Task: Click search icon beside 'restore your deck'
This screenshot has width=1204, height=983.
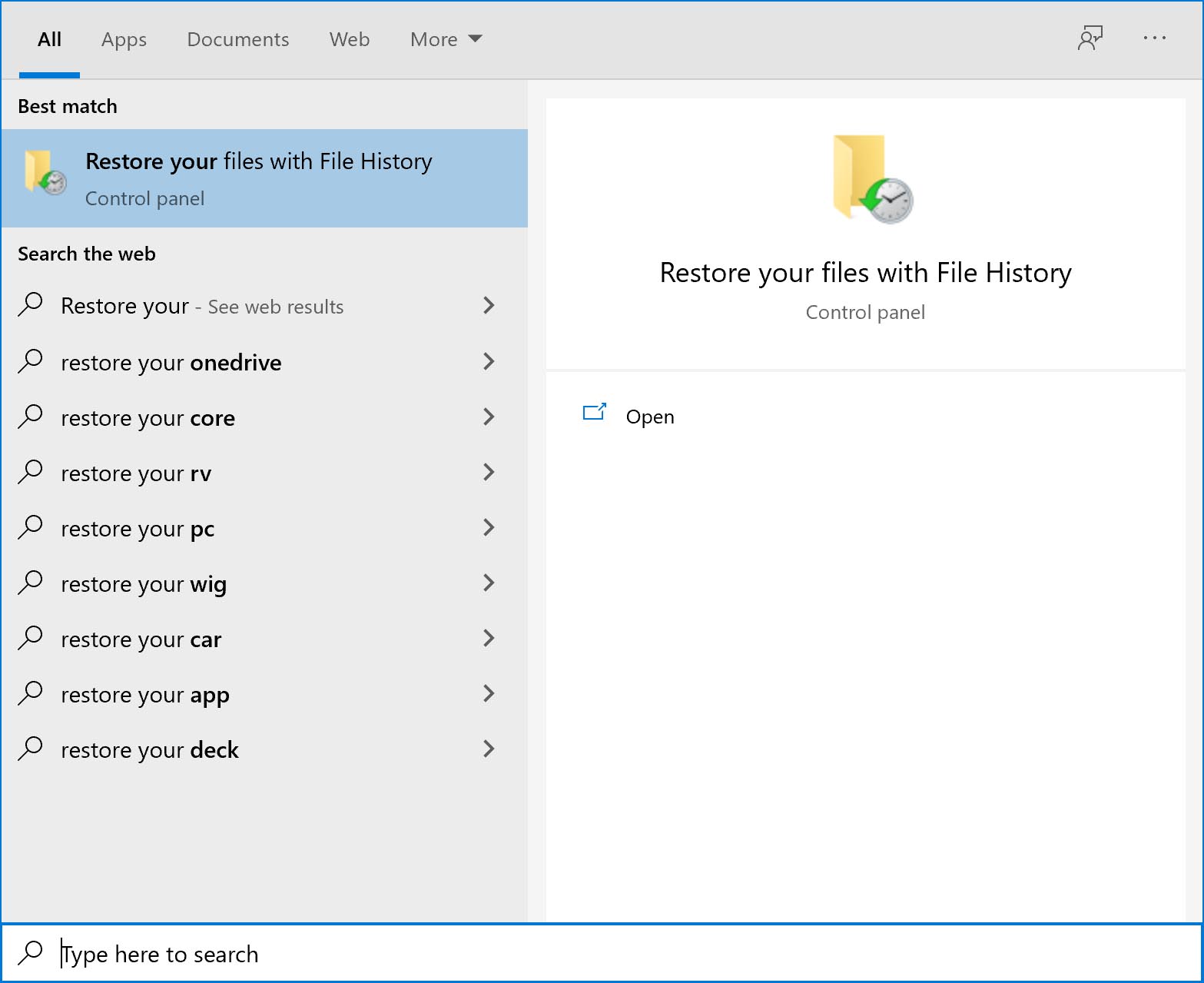Action: pos(30,748)
